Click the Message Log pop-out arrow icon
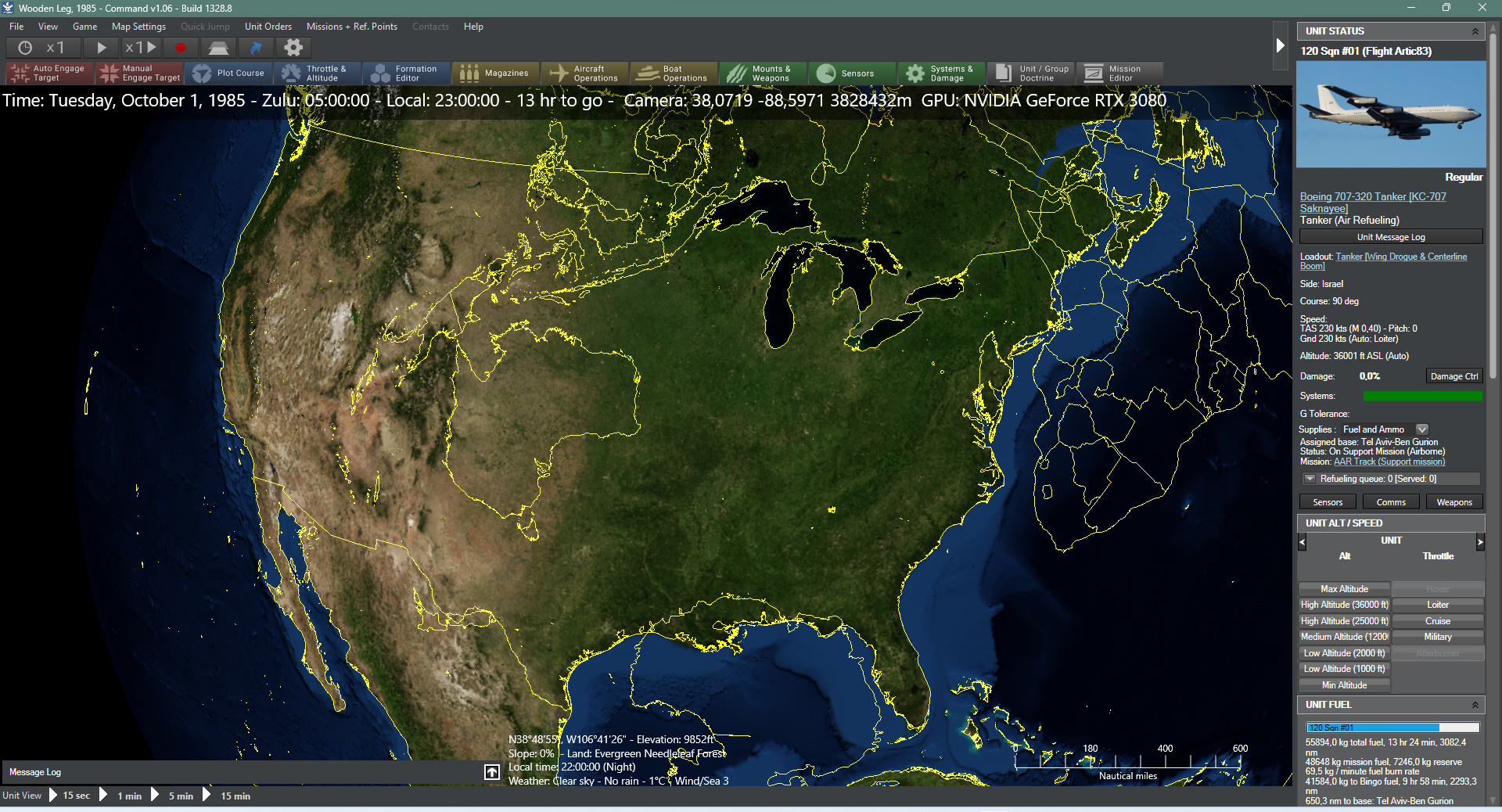Viewport: 1502px width, 812px height. coord(492,772)
